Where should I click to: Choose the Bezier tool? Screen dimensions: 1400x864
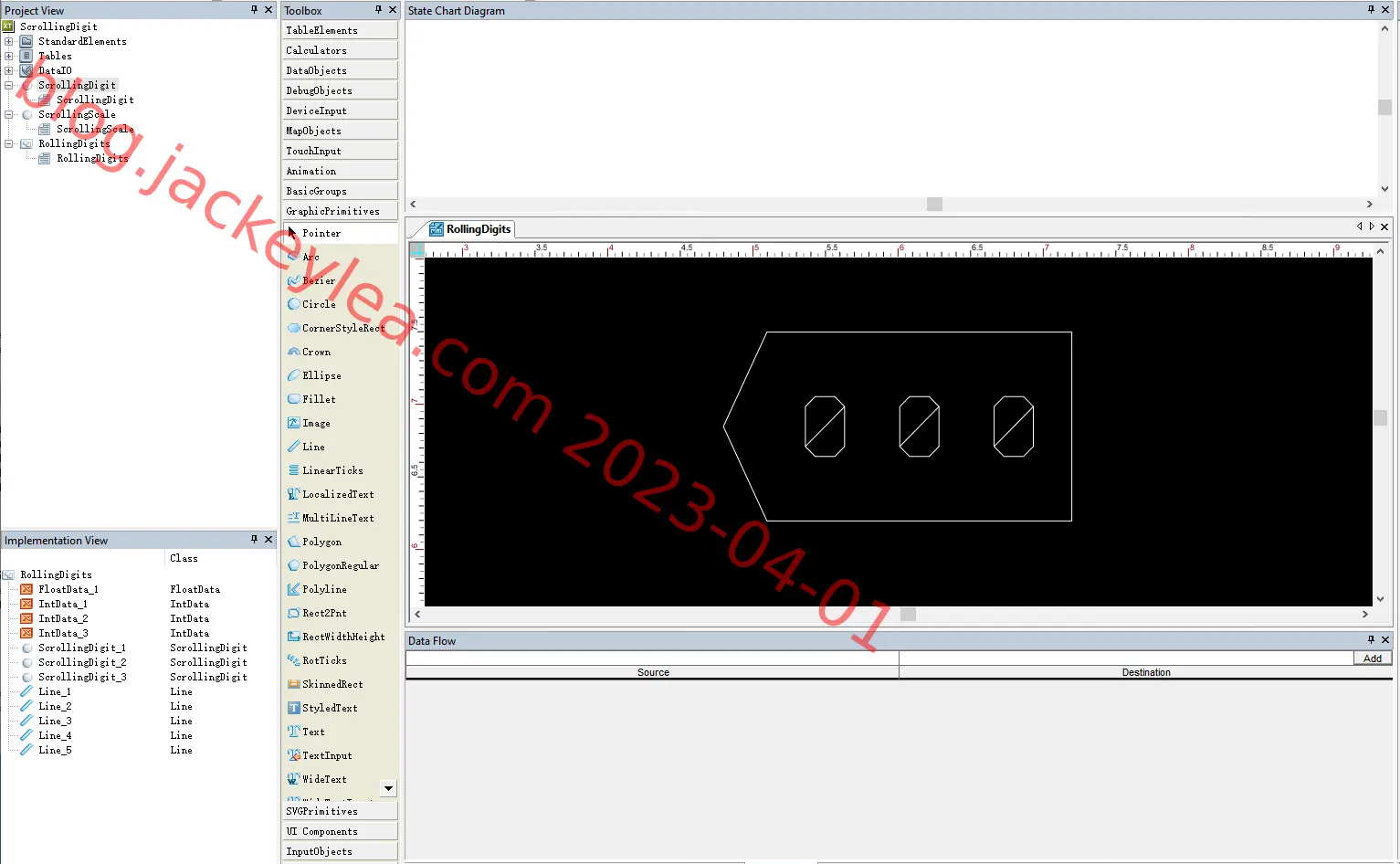[319, 280]
